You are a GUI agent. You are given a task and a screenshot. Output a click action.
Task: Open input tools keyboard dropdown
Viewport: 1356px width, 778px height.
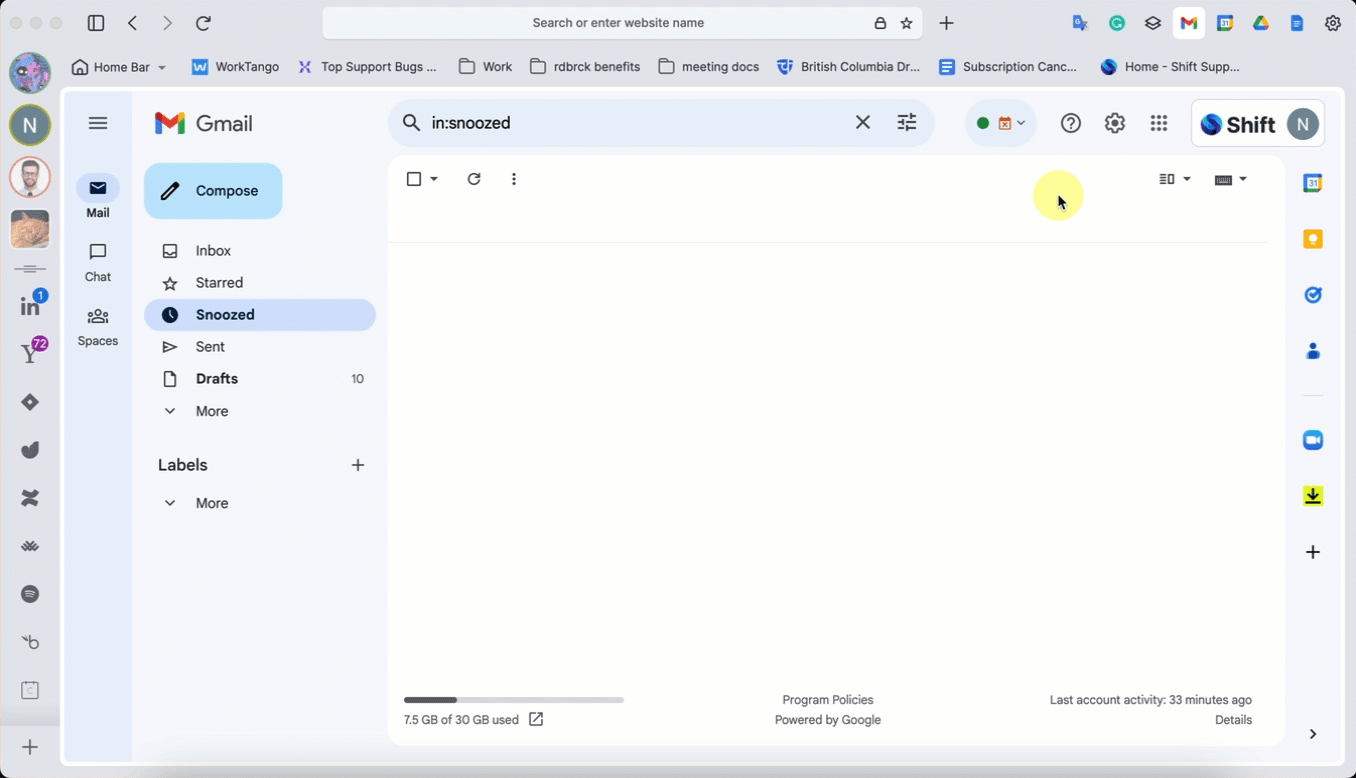(1231, 179)
